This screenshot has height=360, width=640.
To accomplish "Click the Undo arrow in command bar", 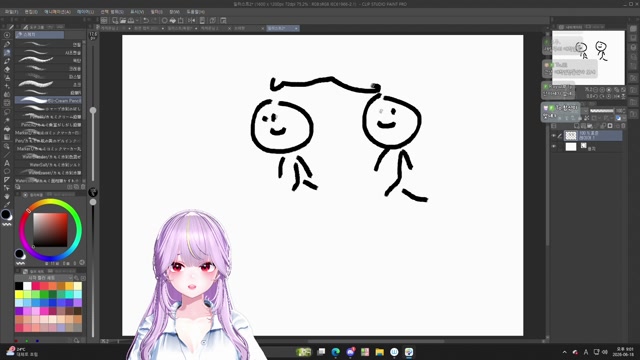I will point(146,20).
